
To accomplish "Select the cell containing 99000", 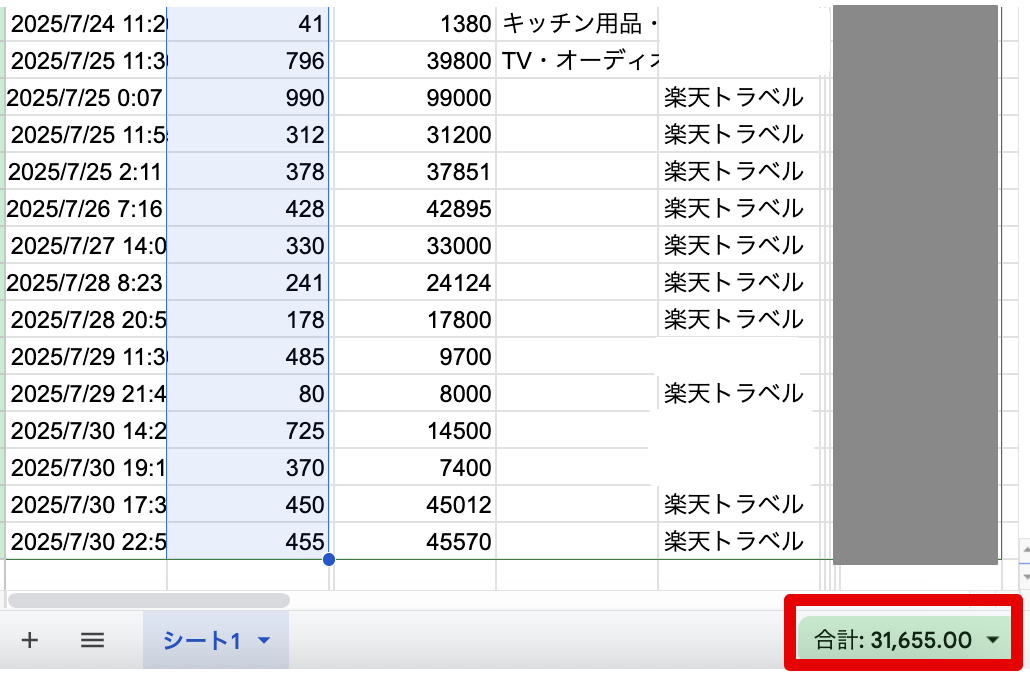I will pyautogui.click(x=414, y=97).
